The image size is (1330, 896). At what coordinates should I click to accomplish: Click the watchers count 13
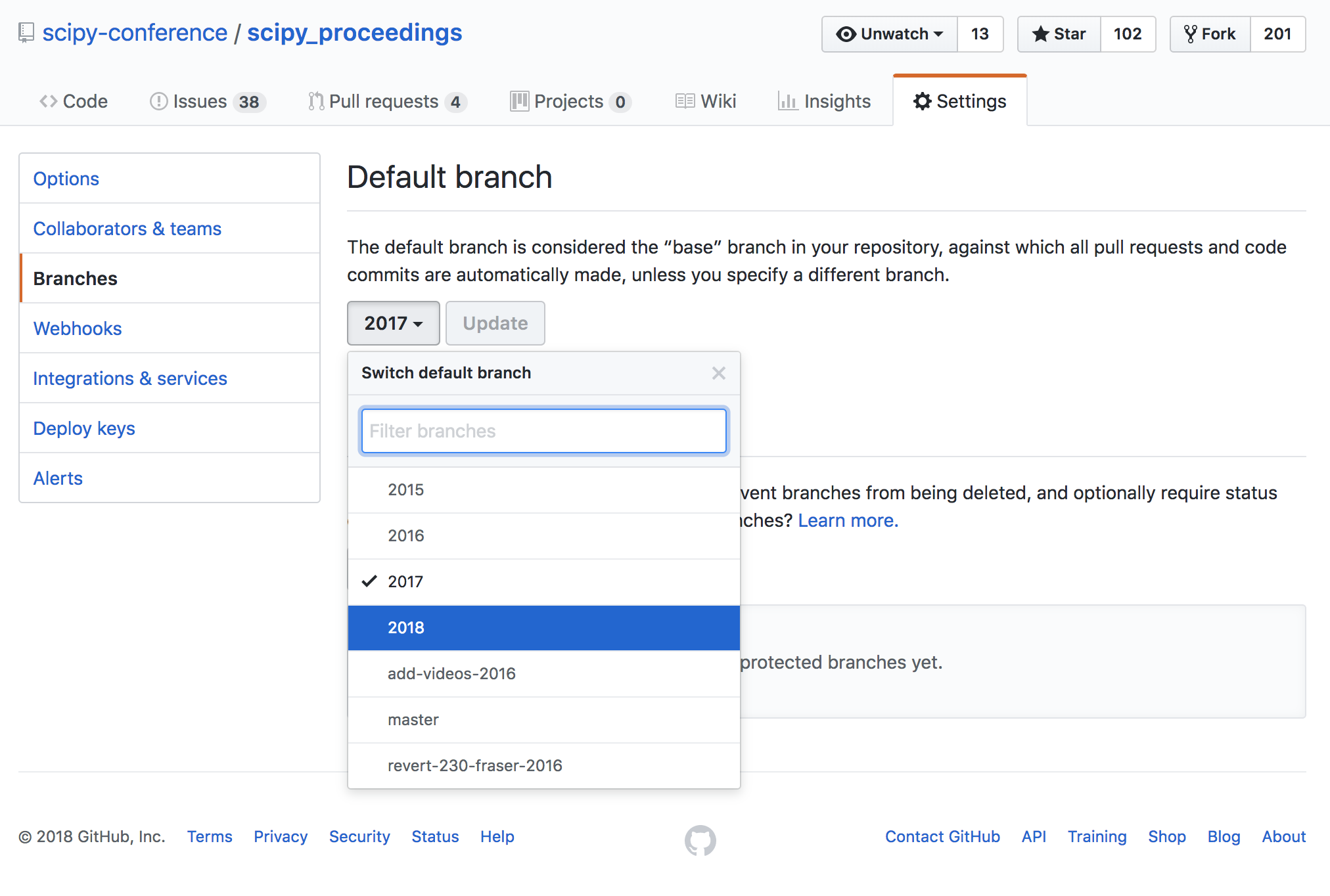[x=980, y=34]
